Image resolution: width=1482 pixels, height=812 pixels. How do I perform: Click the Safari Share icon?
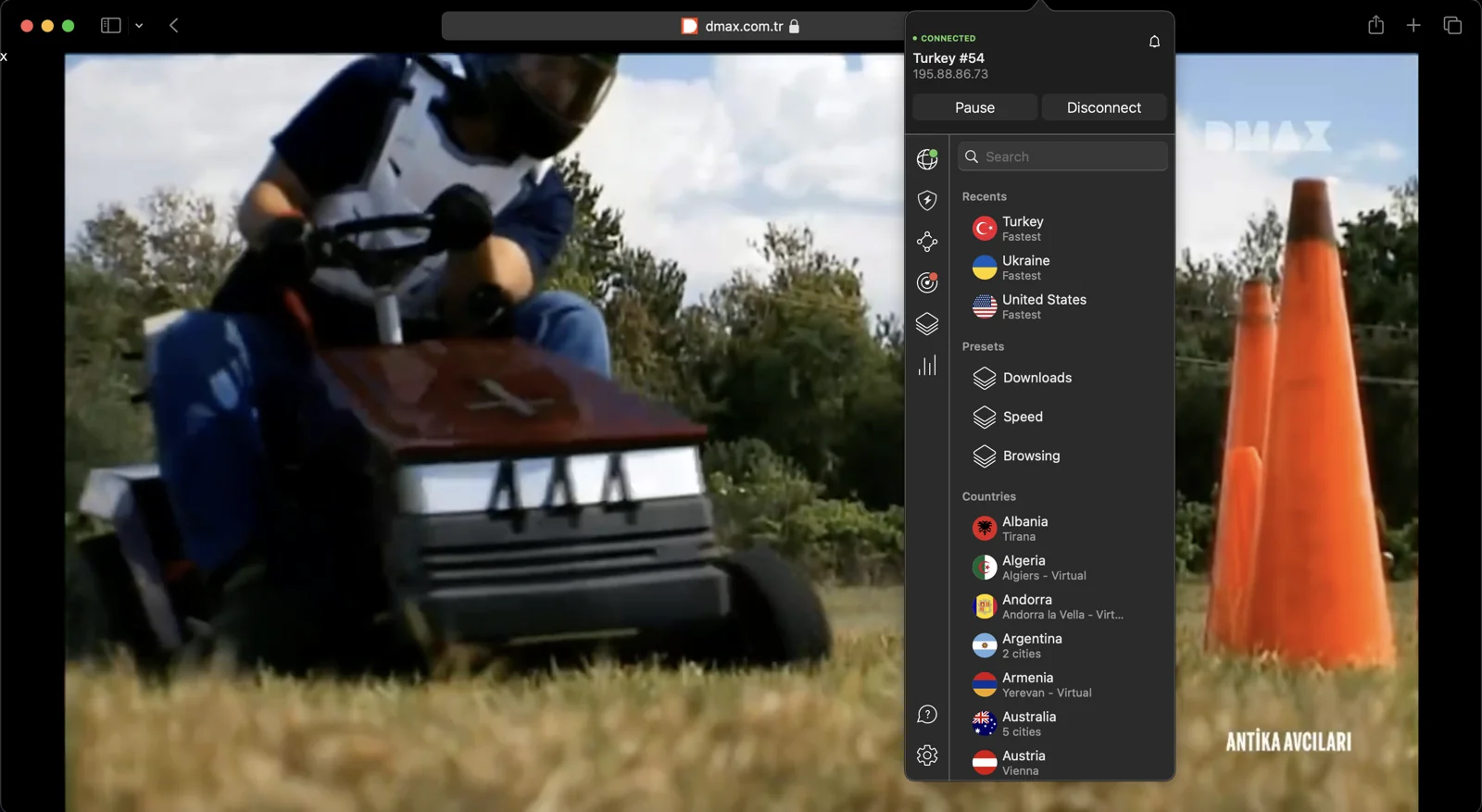(1375, 26)
